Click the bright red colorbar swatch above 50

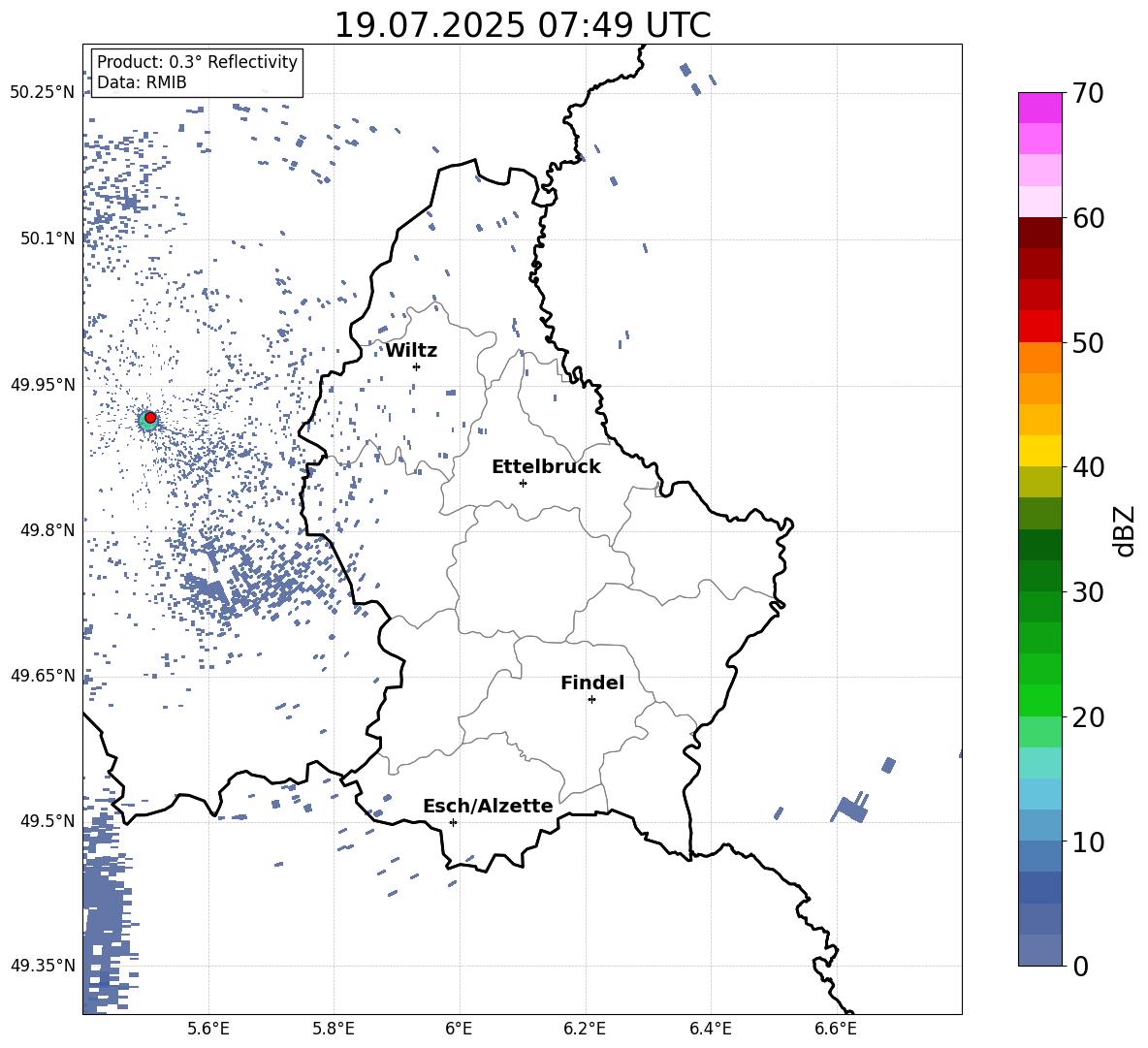pos(1039,327)
